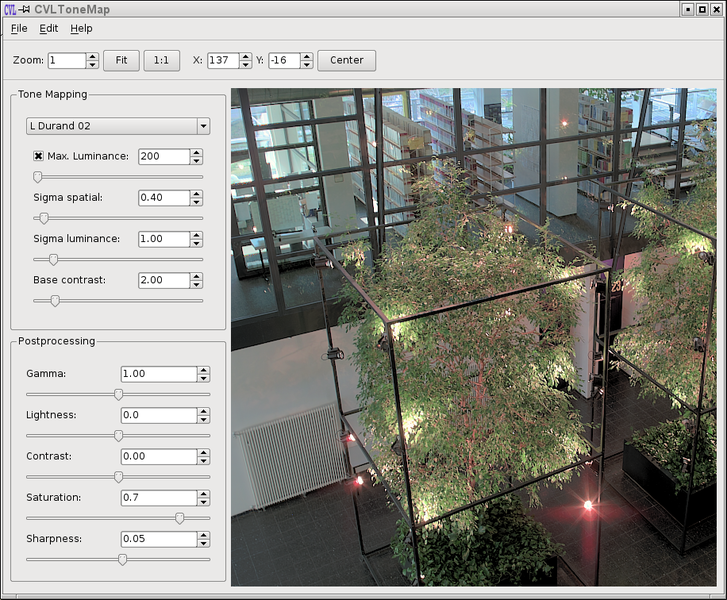This screenshot has height=600, width=727.
Task: Decrease Saturation with down arrow
Action: click(204, 502)
